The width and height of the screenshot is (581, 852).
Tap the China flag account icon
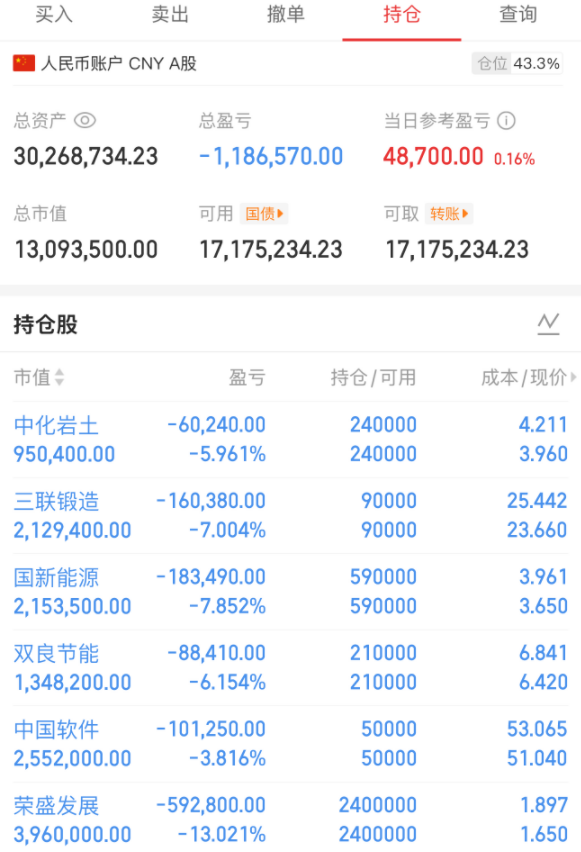coord(24,63)
